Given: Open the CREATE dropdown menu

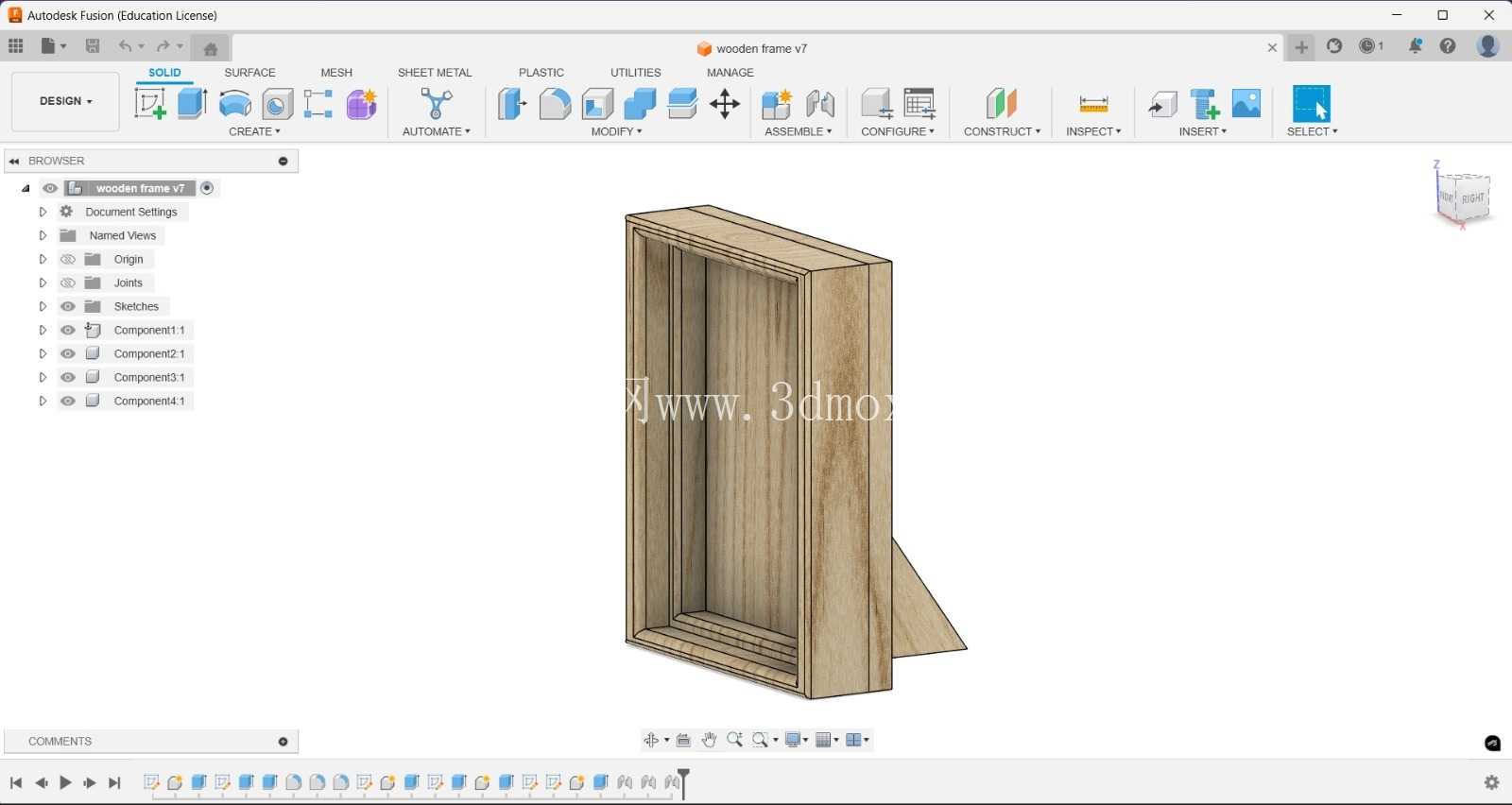Looking at the screenshot, I should [x=254, y=131].
